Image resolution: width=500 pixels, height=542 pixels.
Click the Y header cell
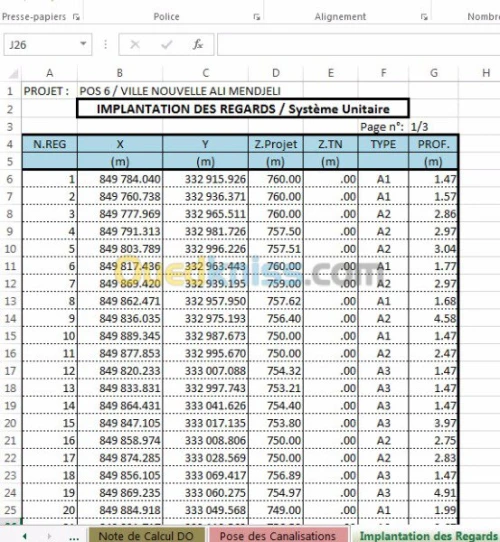click(x=205, y=144)
